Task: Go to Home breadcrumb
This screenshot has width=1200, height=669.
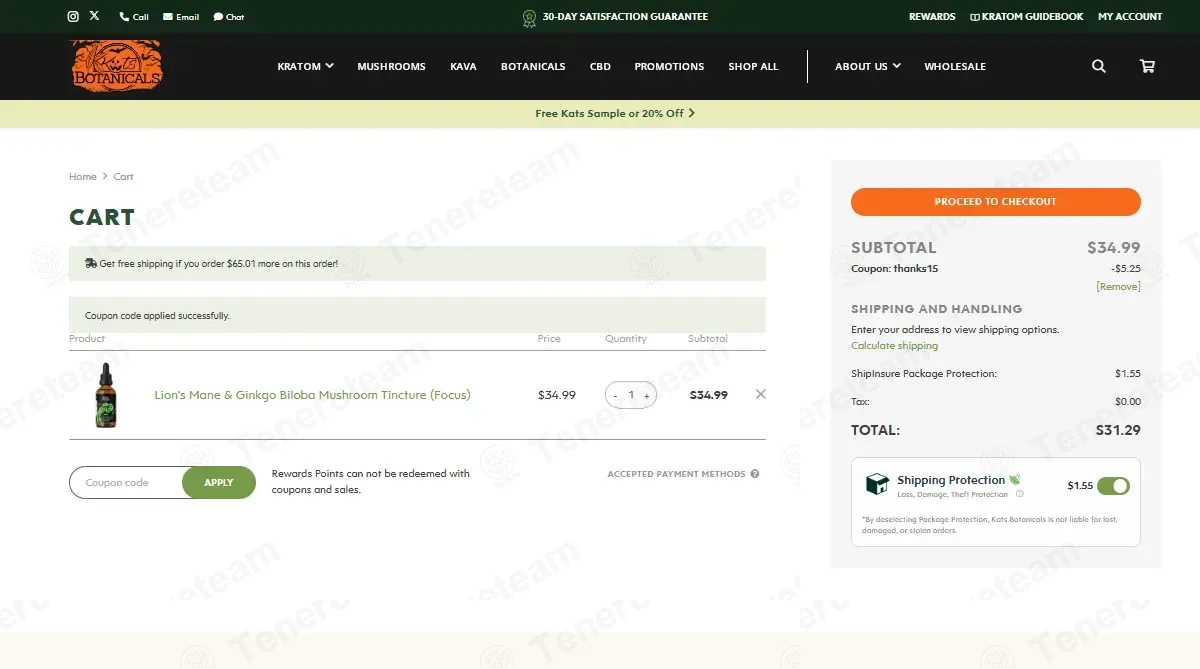Action: (x=83, y=176)
